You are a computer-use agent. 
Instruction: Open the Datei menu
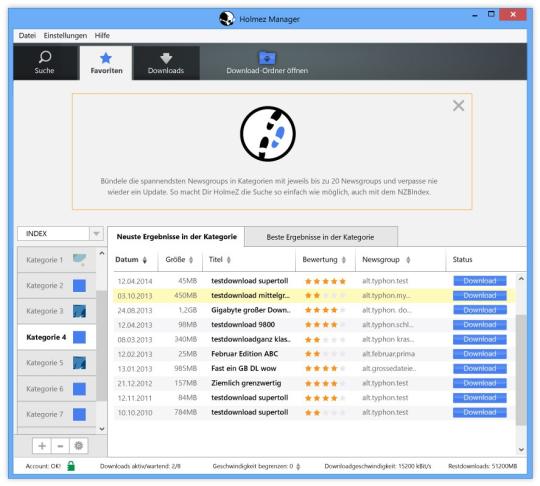pyautogui.click(x=27, y=35)
